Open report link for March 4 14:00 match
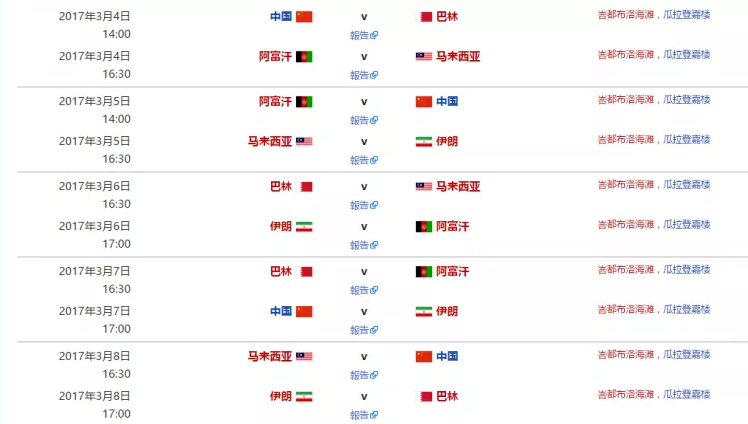Viewport: 748px width, 424px height. 364,35
